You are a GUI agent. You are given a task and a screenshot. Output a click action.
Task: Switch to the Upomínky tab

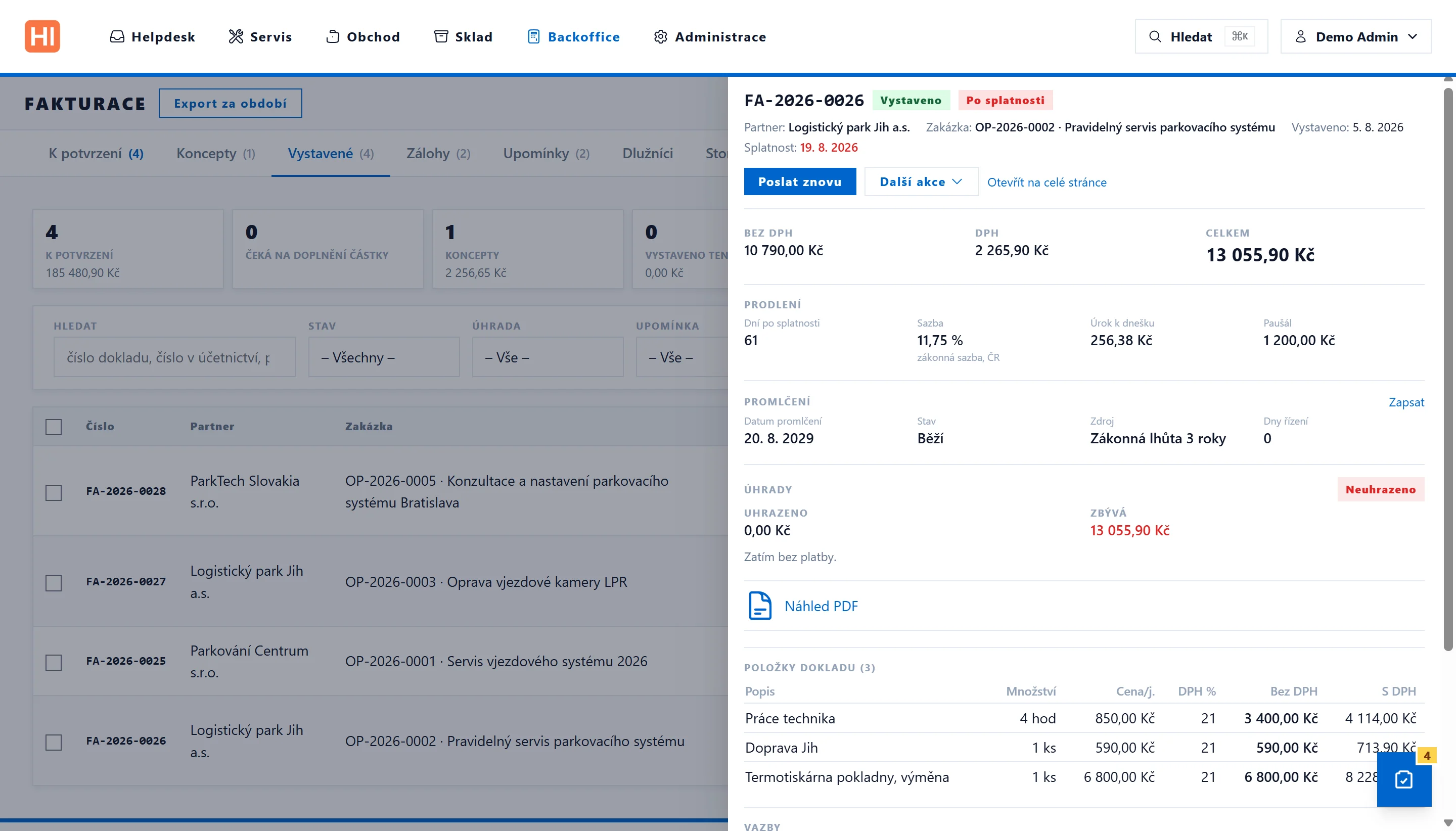546,154
